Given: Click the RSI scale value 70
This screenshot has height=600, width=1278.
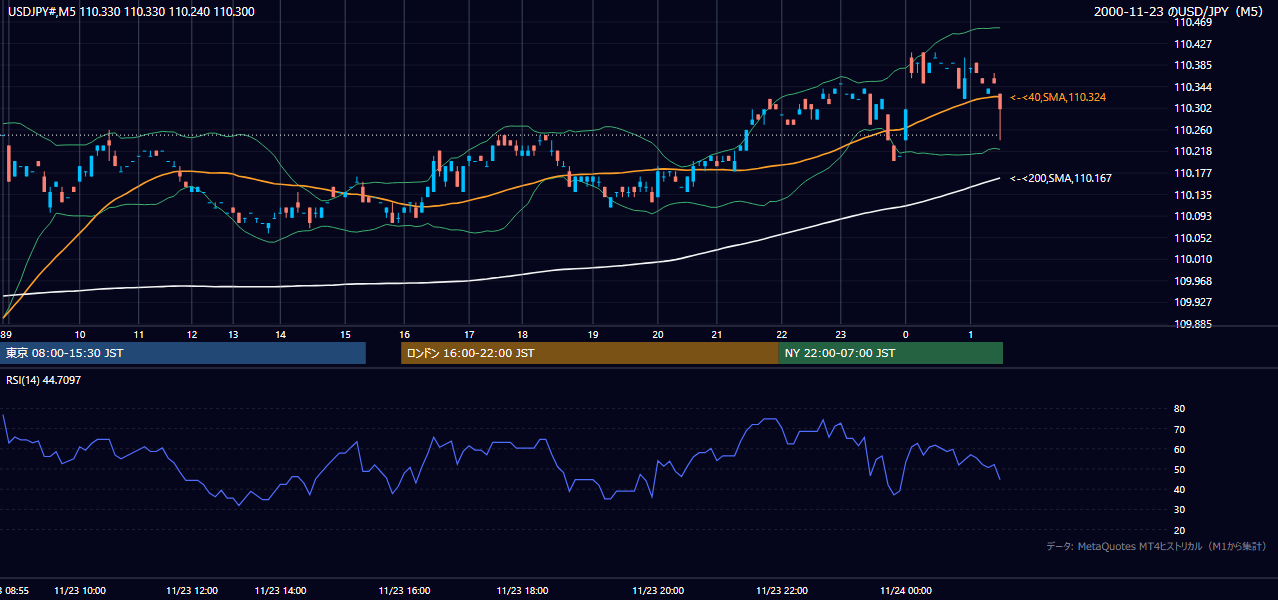Looking at the screenshot, I should 1179,429.
